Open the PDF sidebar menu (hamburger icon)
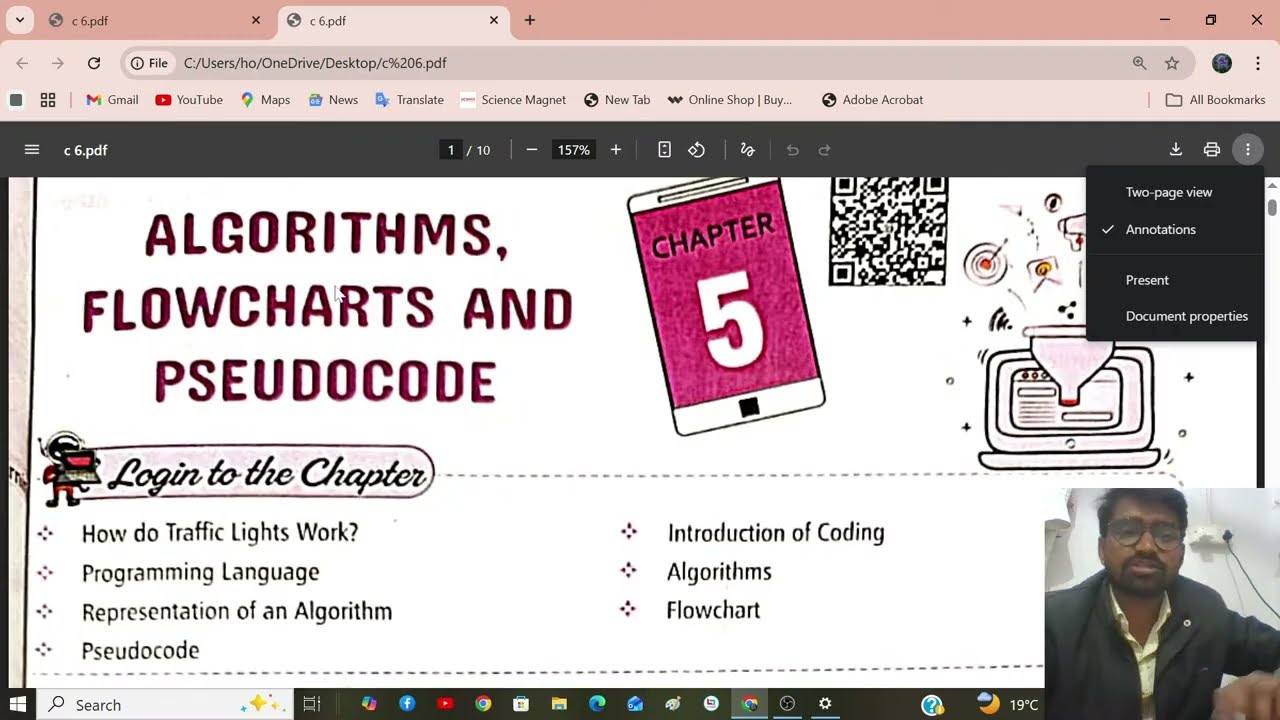This screenshot has width=1280, height=720. coord(32,150)
